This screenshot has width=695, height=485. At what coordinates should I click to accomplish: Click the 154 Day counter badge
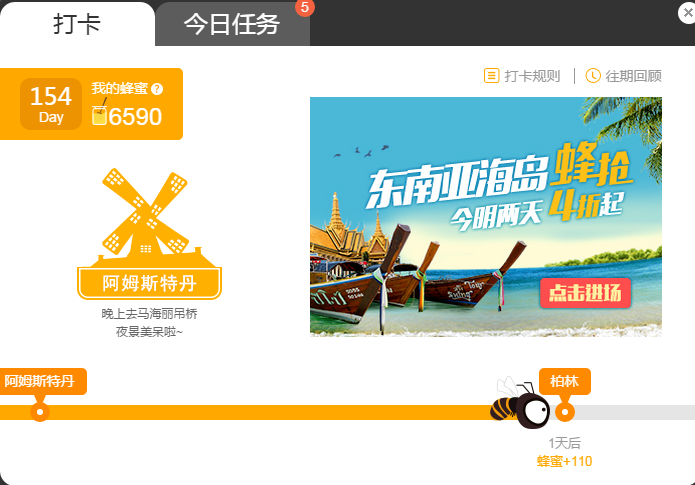point(51,104)
